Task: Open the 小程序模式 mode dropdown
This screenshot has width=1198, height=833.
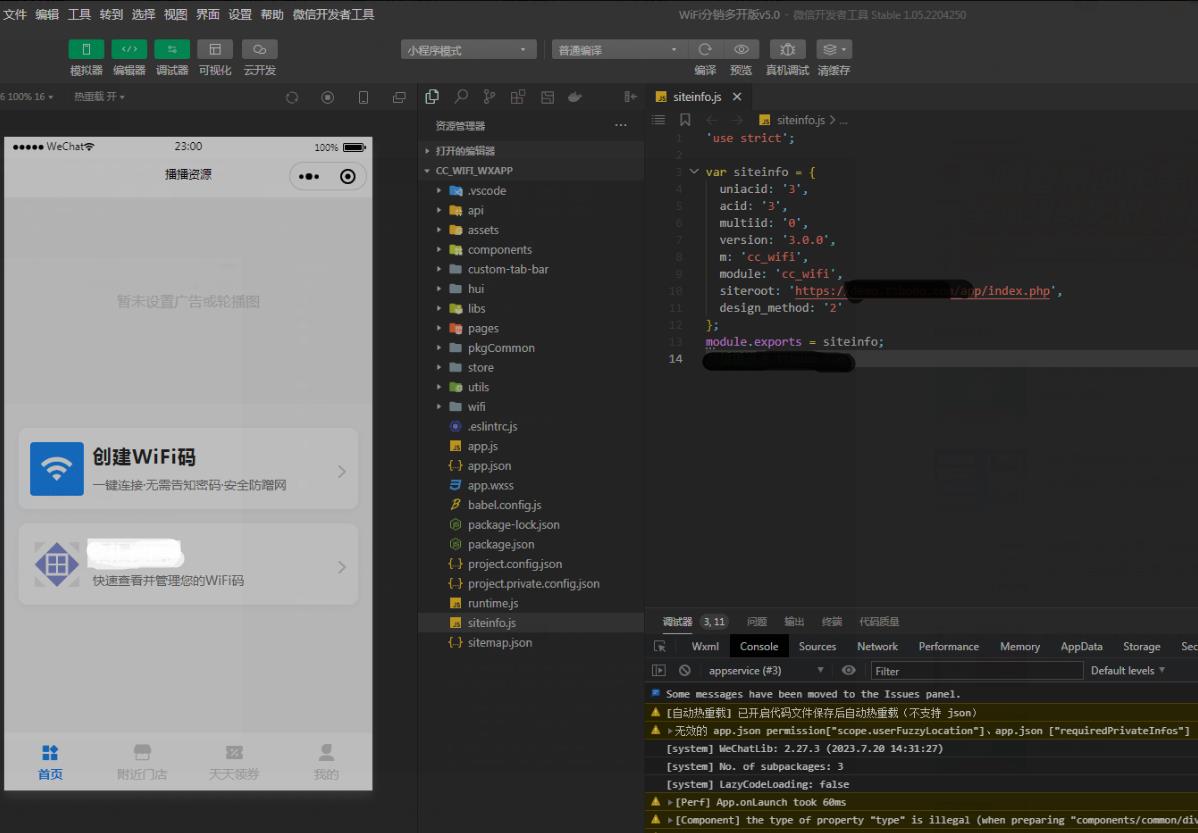Action: pyautogui.click(x=468, y=50)
